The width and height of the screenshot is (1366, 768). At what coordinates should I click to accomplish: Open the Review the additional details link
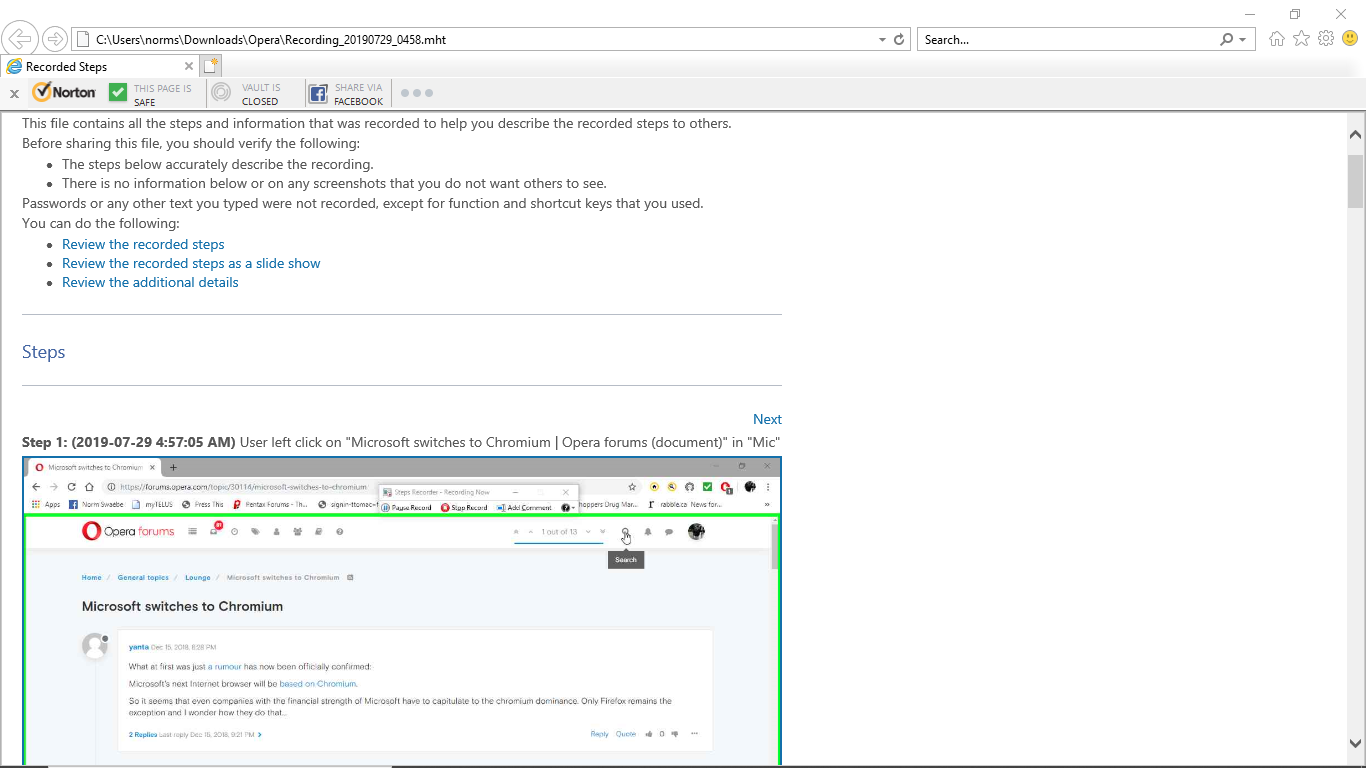tap(150, 282)
